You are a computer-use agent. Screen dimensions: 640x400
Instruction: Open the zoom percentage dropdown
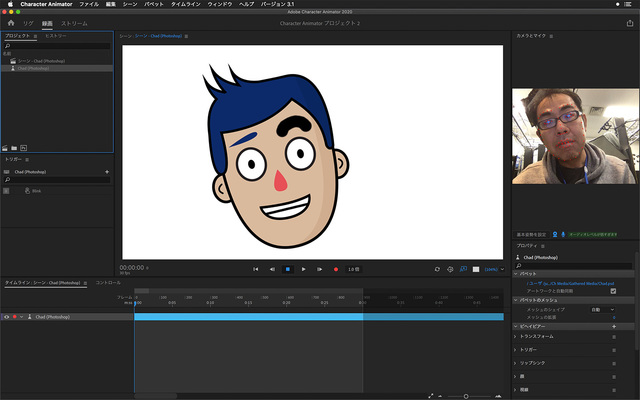492,269
